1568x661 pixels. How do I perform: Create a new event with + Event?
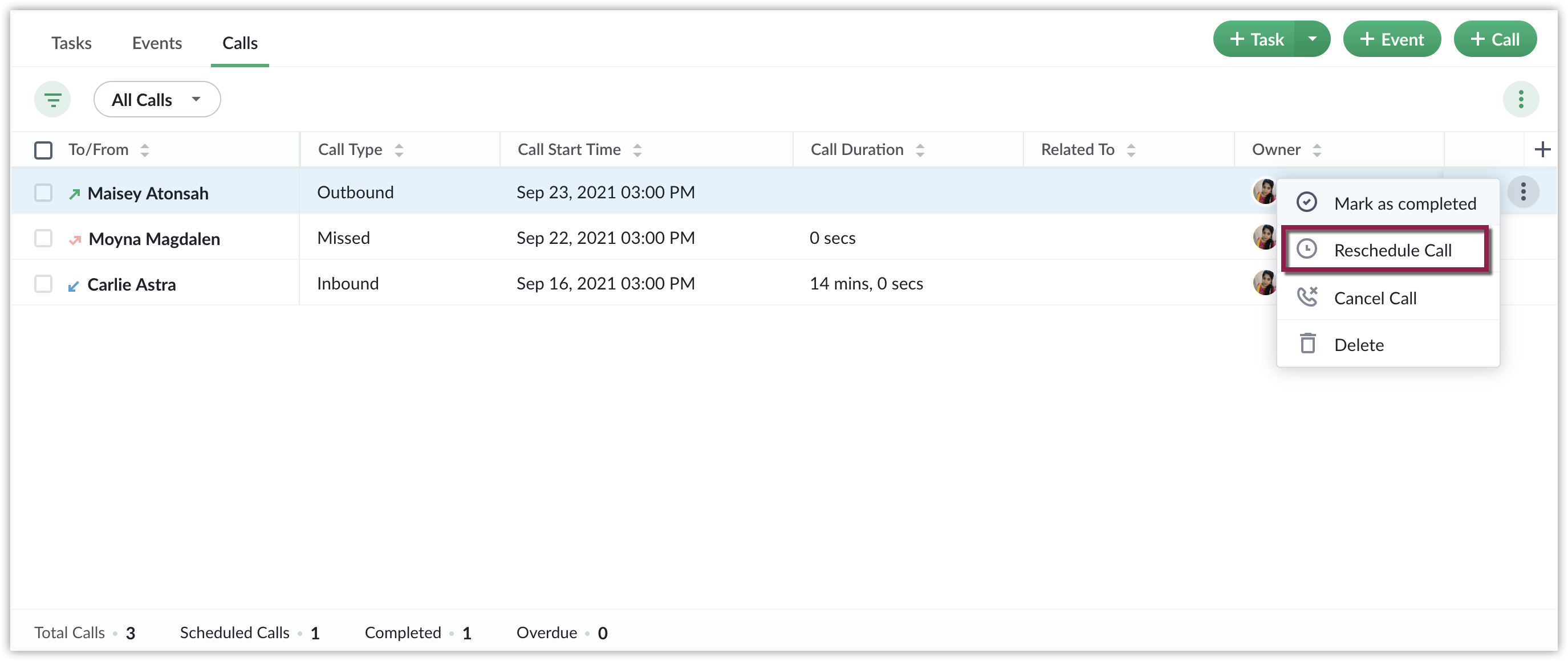click(x=1391, y=39)
